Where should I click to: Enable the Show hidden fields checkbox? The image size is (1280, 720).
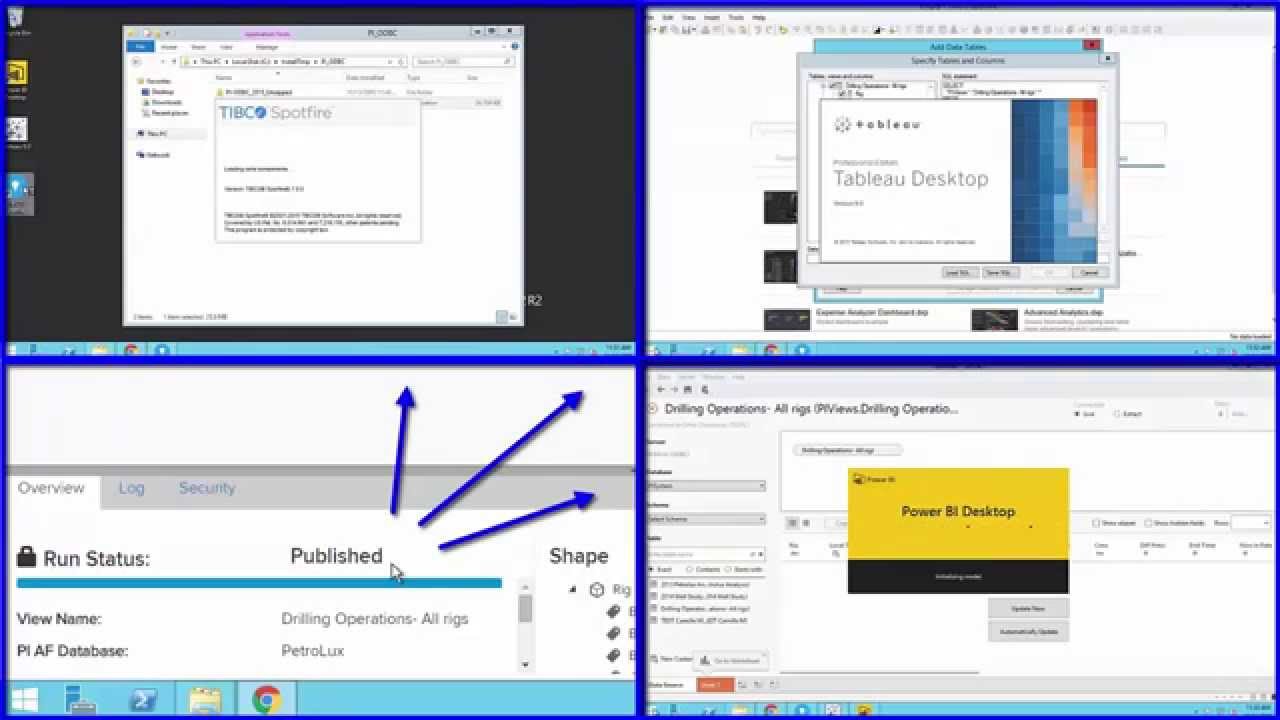click(x=1147, y=523)
